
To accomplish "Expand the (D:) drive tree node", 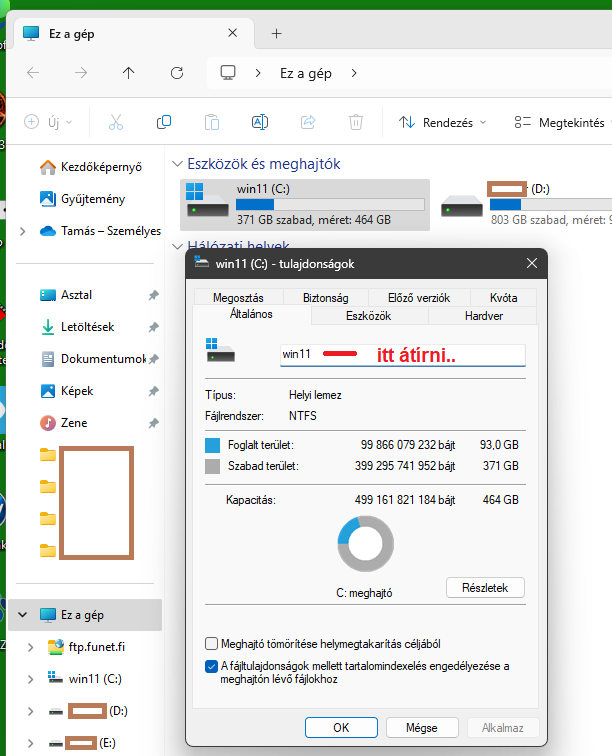I will 30,711.
